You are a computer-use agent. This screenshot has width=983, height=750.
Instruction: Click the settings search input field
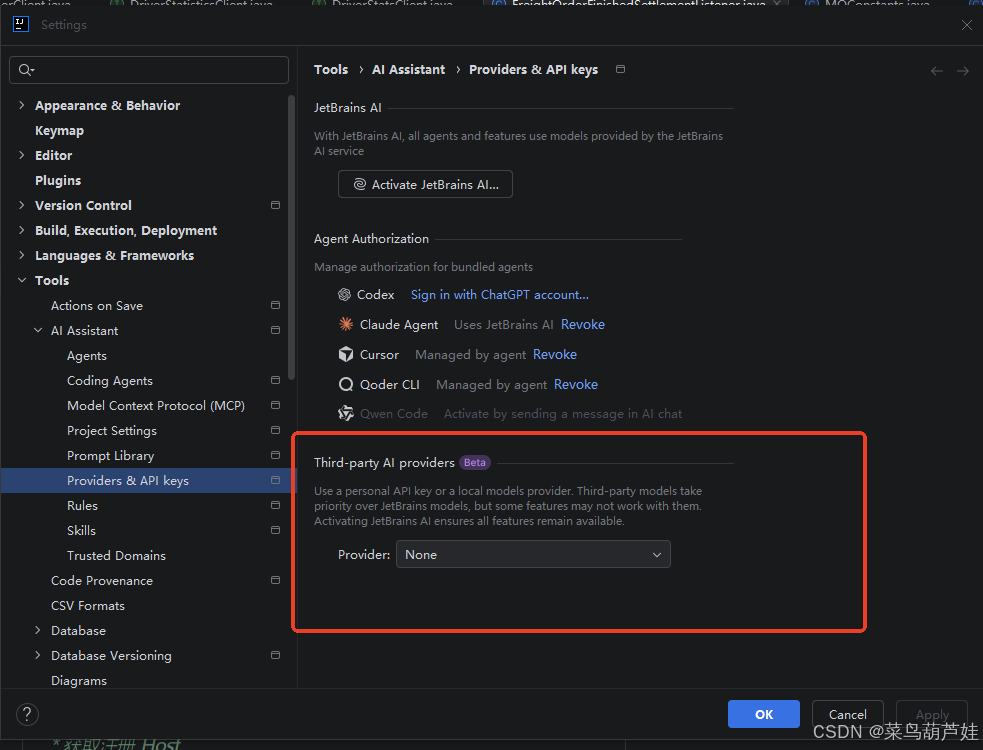[149, 70]
